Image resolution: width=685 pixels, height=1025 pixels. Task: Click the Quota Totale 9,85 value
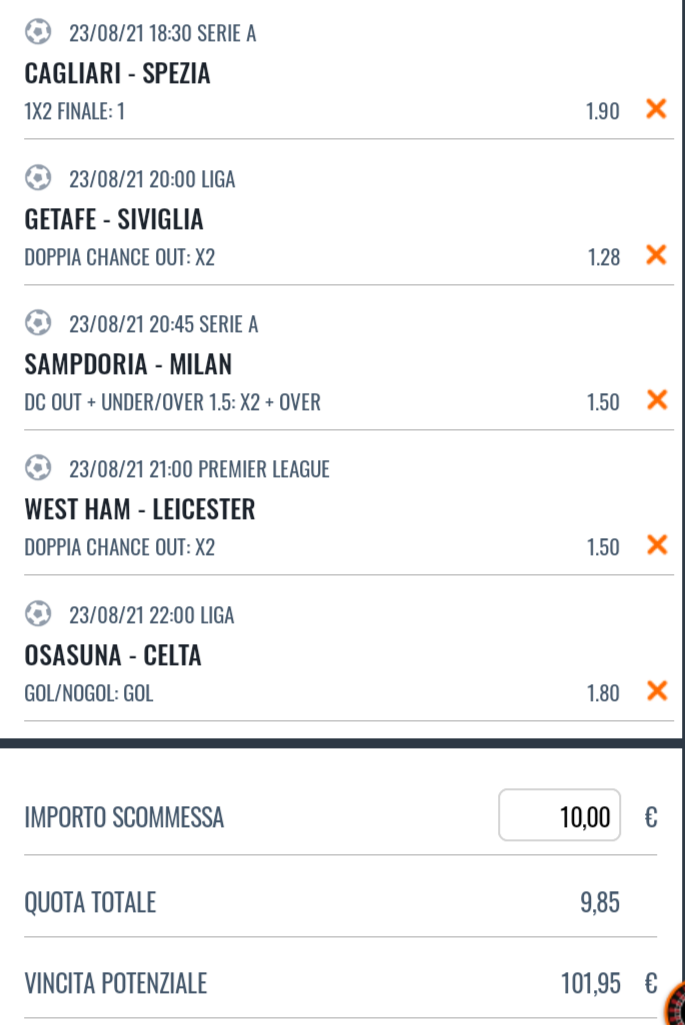point(600,903)
